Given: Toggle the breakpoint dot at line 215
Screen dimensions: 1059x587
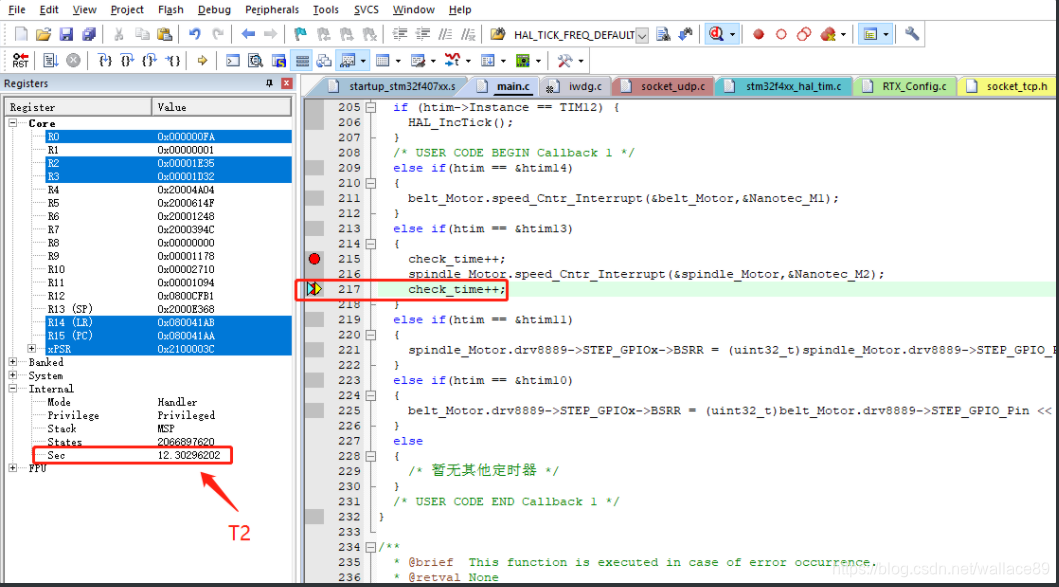Looking at the screenshot, I should tap(314, 259).
